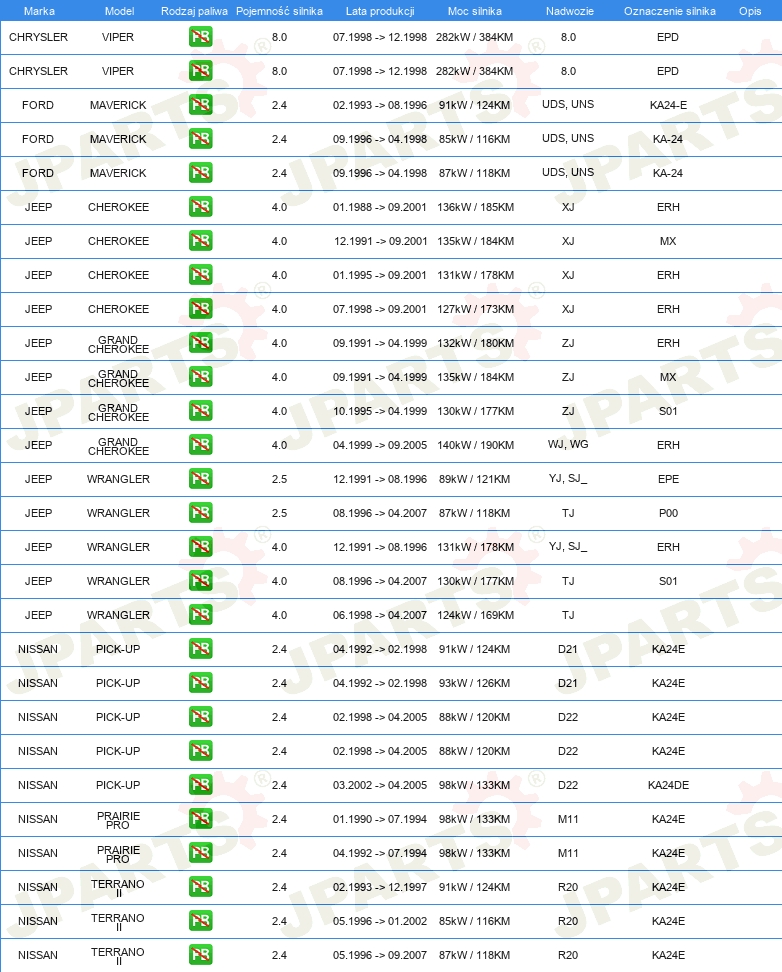Select petrol icon for Terrano II 85kW row

coord(200,921)
